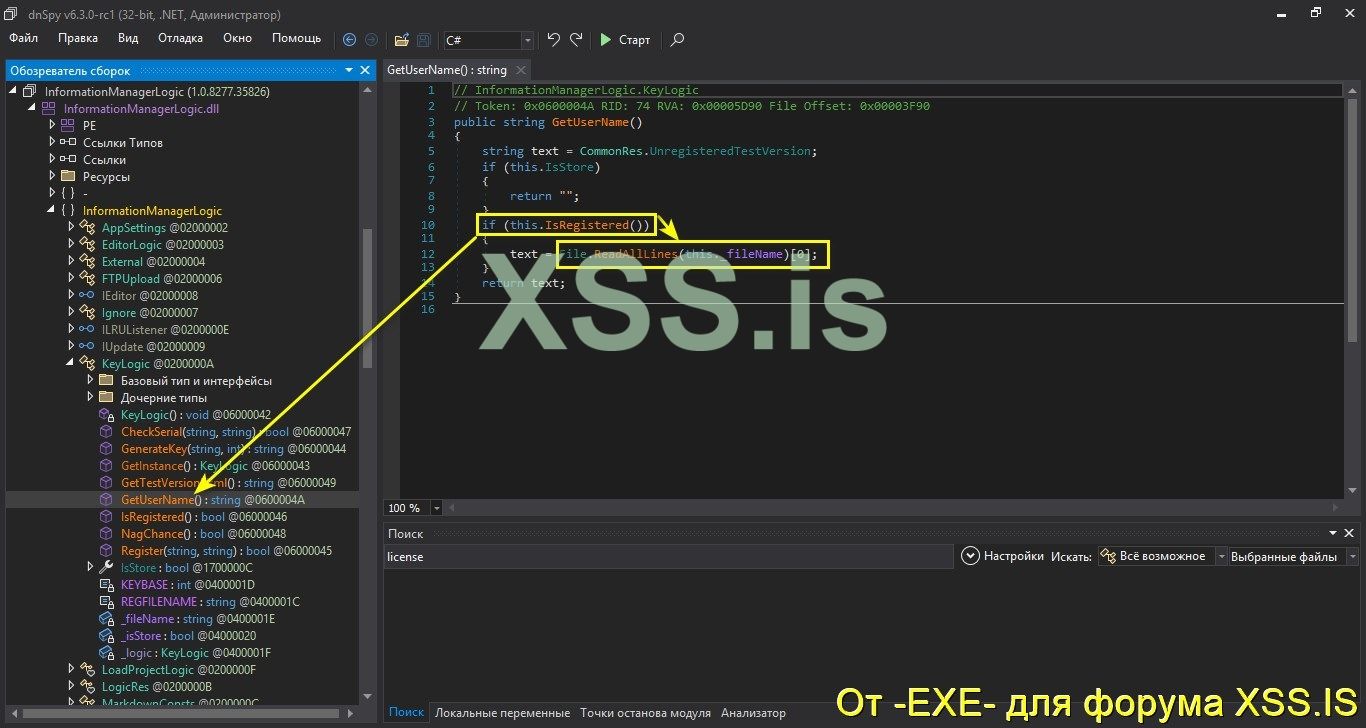Click the KeyLogic() constructor method icon

click(x=106, y=414)
